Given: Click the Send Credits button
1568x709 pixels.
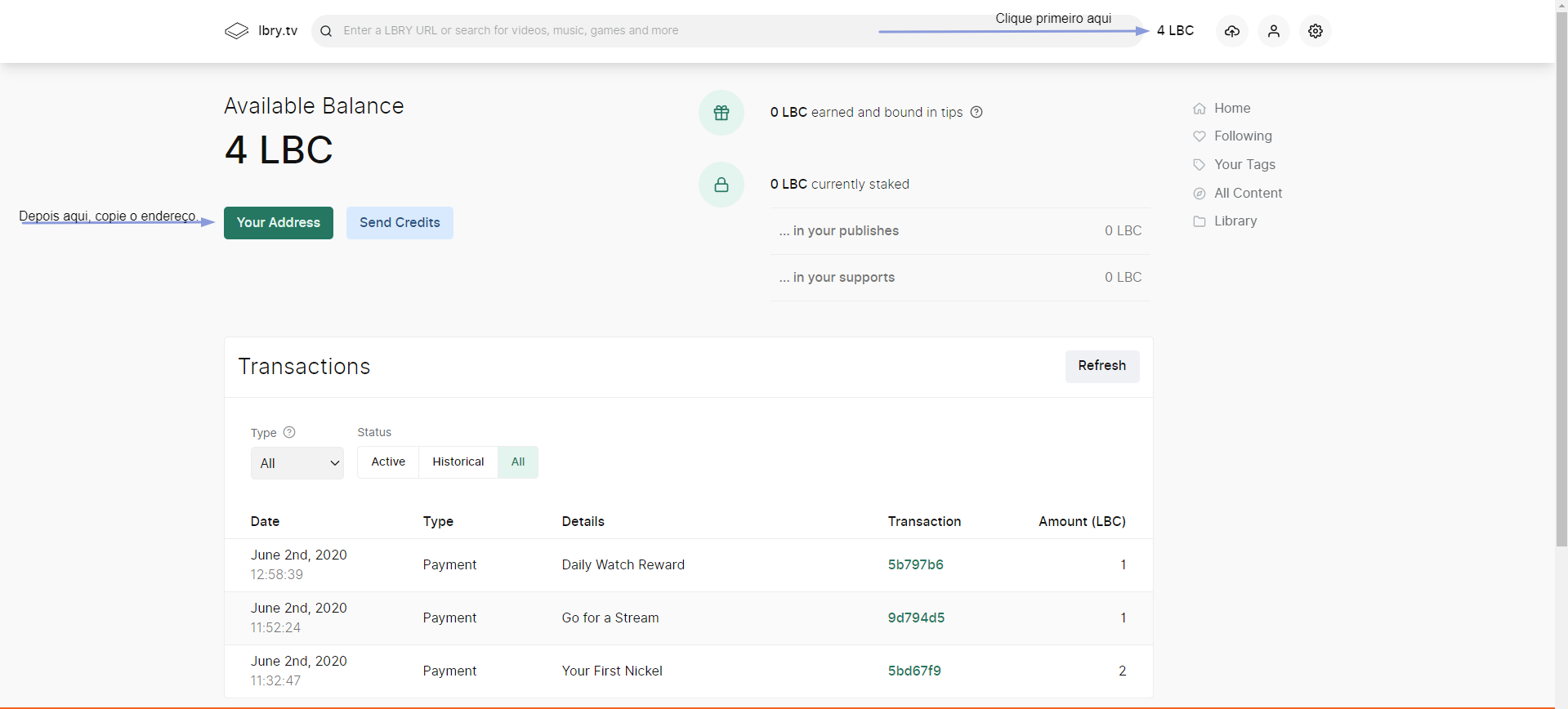Looking at the screenshot, I should point(400,223).
